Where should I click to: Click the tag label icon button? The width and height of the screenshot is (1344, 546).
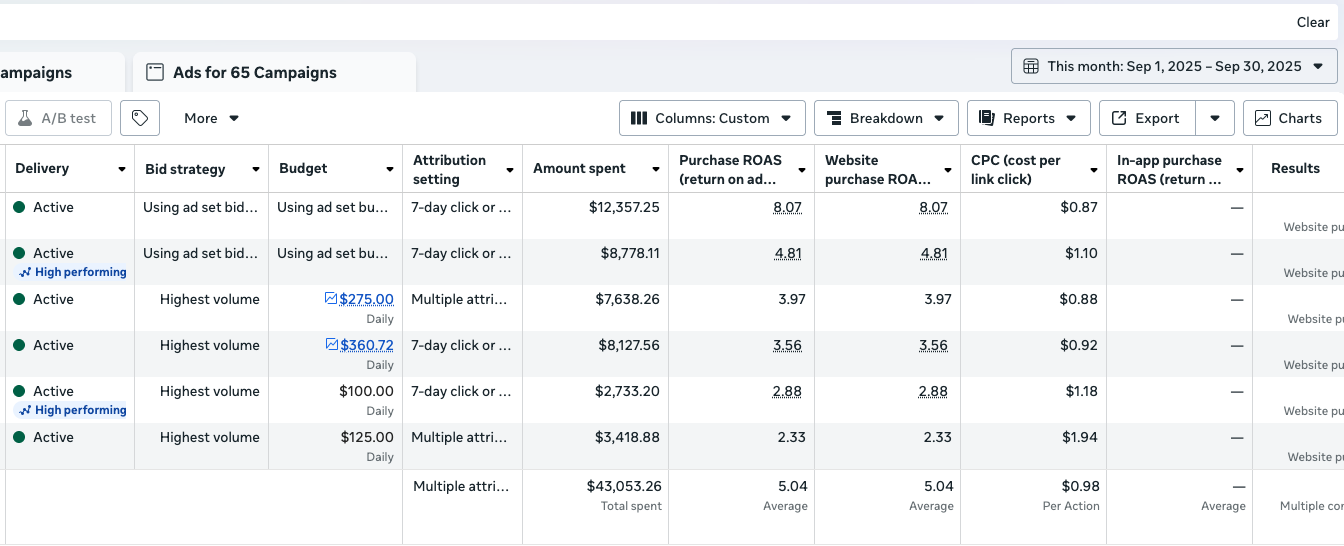140,118
